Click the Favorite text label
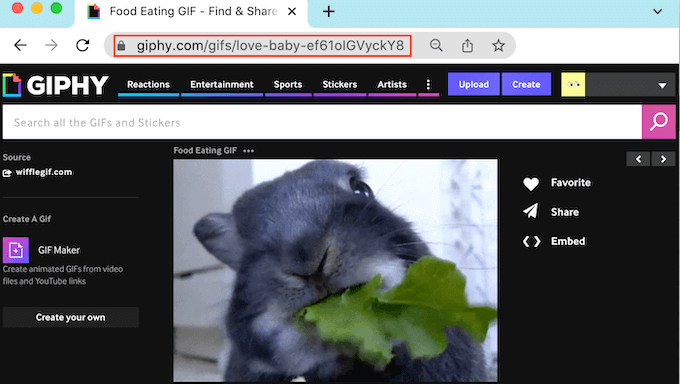 (571, 183)
